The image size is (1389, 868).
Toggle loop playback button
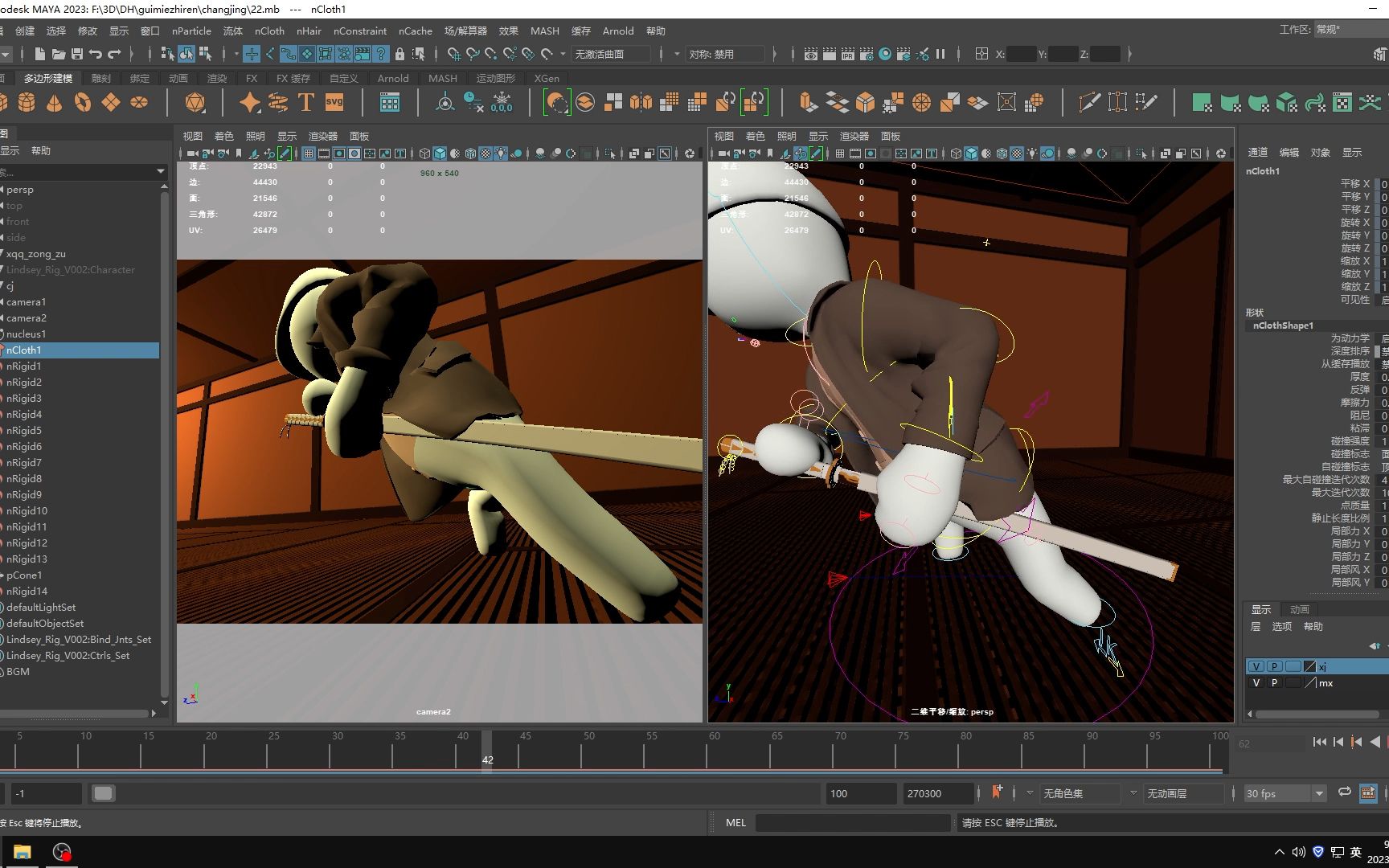coord(1344,792)
